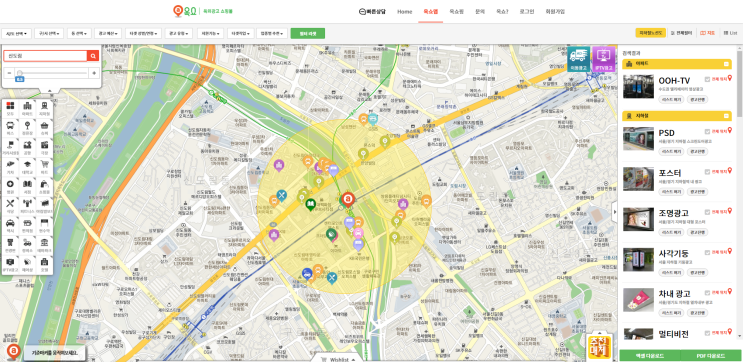Open the 광고 예산 dropdown

click(108, 34)
